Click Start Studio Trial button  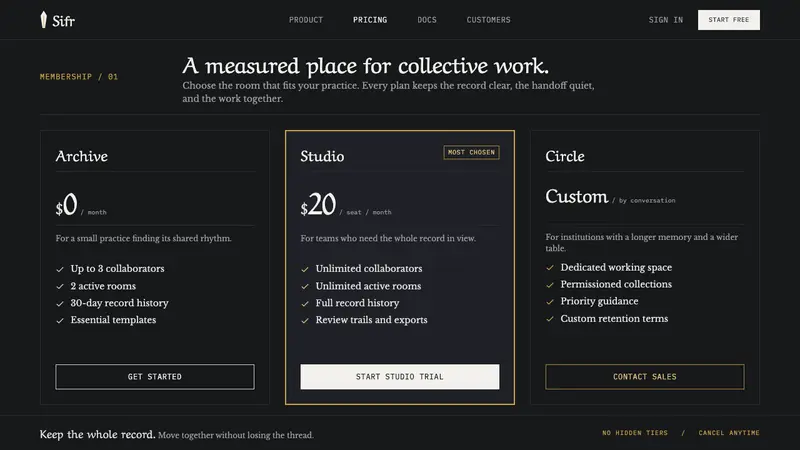pos(399,377)
